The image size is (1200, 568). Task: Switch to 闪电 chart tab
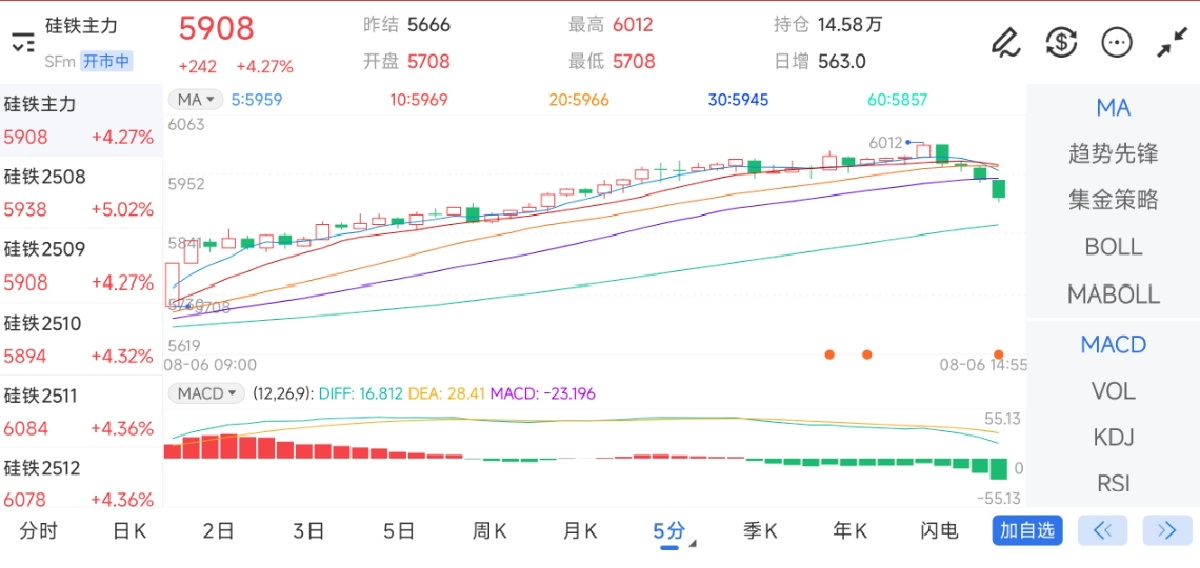939,531
